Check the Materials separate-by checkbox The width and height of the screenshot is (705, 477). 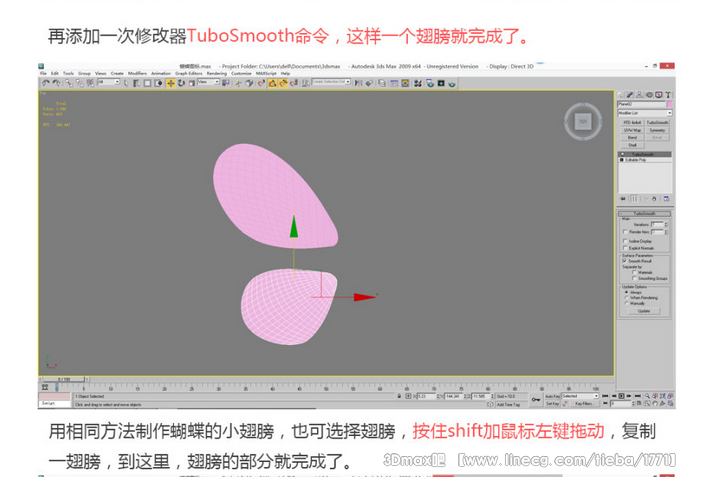[x=634, y=272]
